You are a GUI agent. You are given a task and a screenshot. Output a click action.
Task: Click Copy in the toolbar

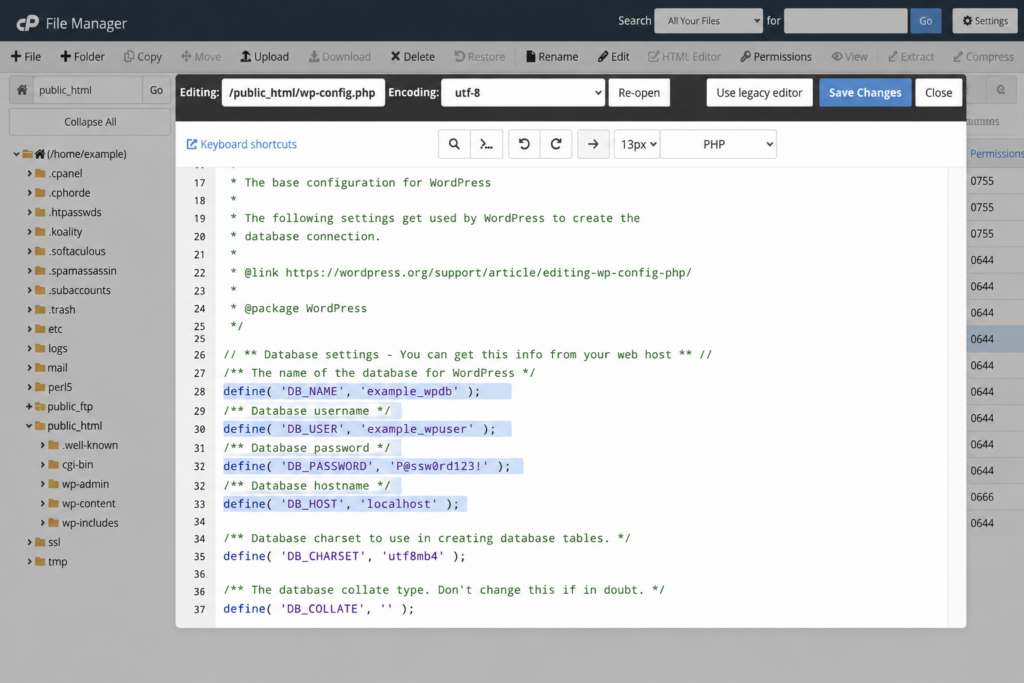pyautogui.click(x=143, y=57)
